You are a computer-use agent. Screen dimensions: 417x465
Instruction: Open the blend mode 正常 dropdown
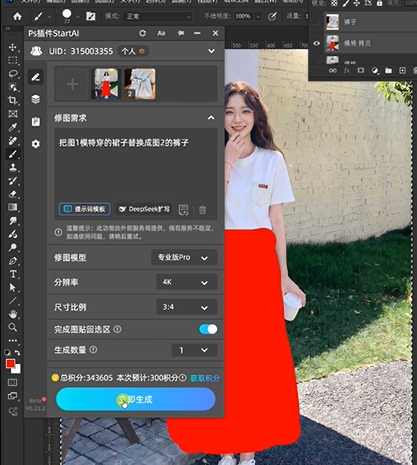tap(158, 16)
